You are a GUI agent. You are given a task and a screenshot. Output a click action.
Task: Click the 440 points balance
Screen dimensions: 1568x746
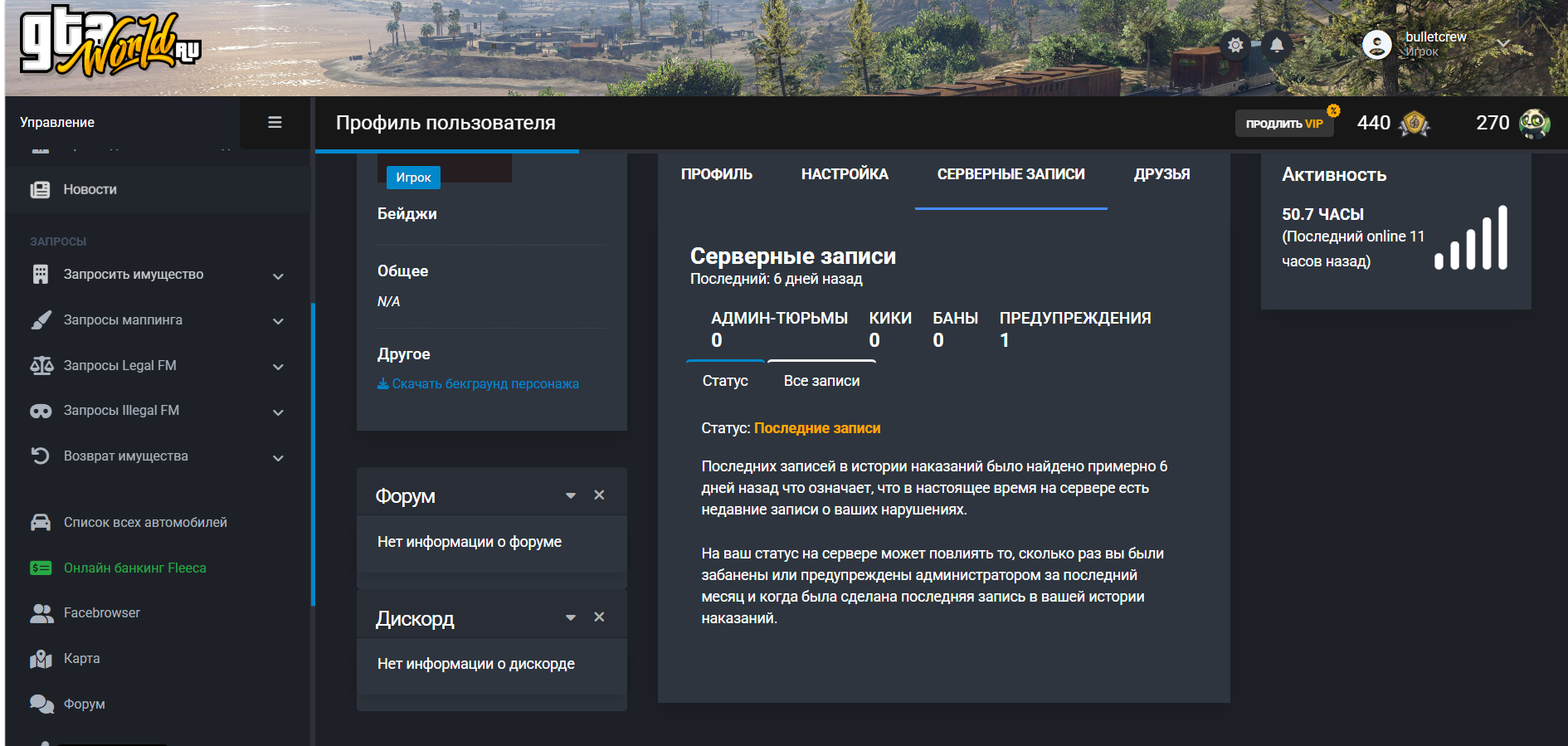click(x=1373, y=123)
